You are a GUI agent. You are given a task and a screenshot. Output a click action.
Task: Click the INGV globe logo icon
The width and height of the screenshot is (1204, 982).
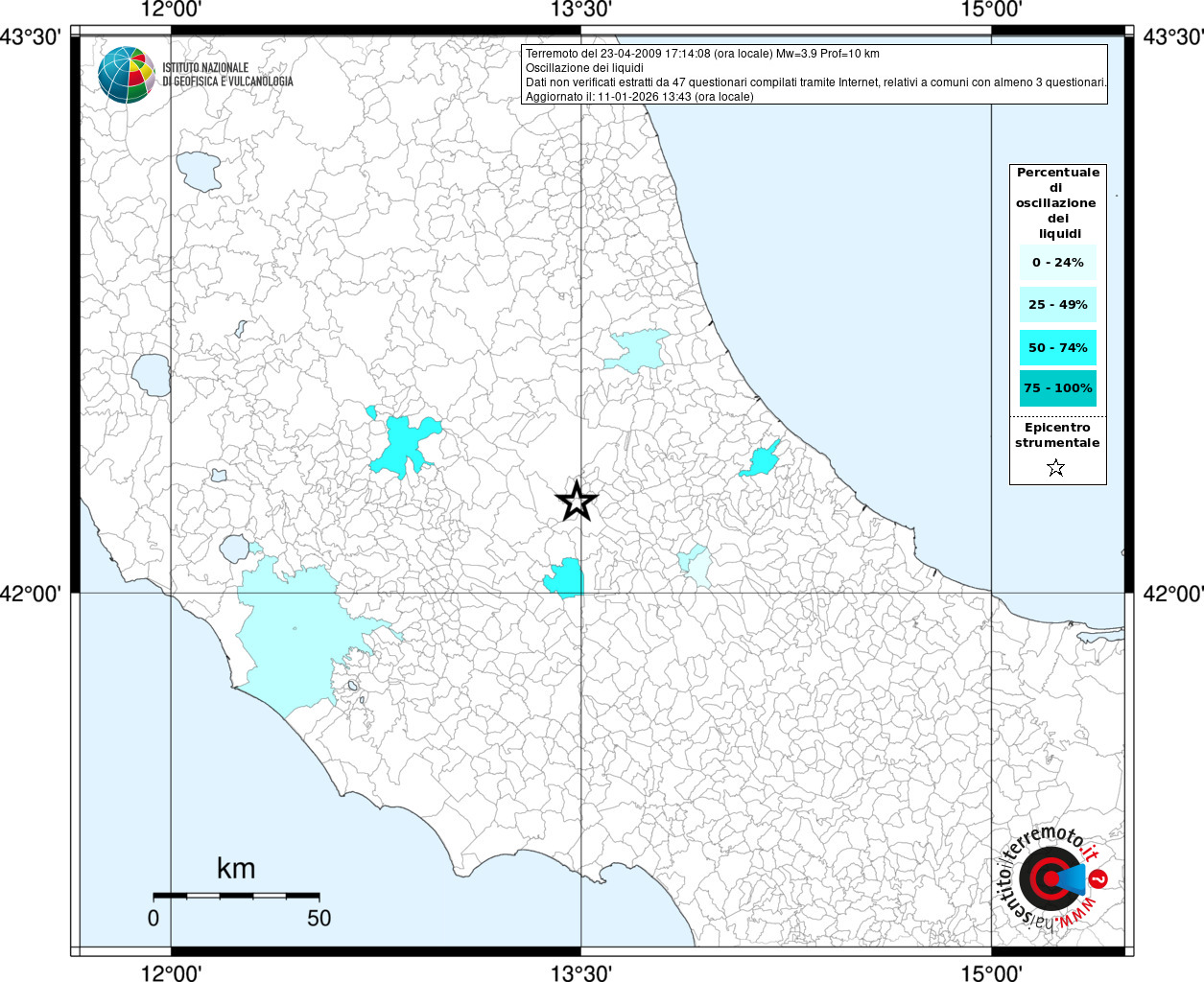(126, 74)
